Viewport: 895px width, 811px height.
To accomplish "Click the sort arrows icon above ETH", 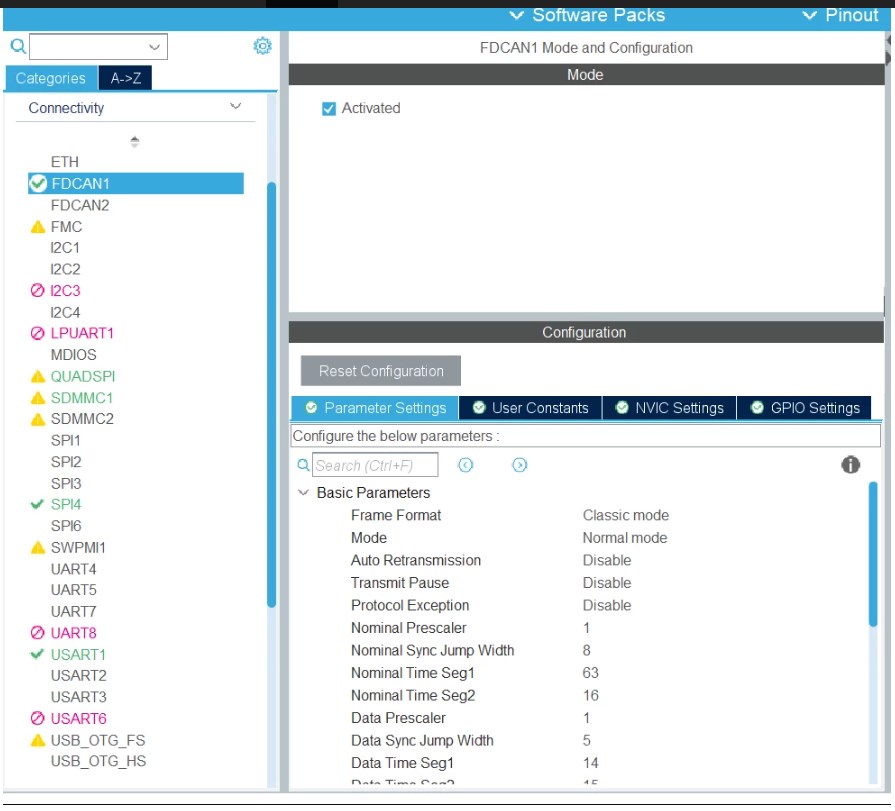I will pyautogui.click(x=135, y=142).
